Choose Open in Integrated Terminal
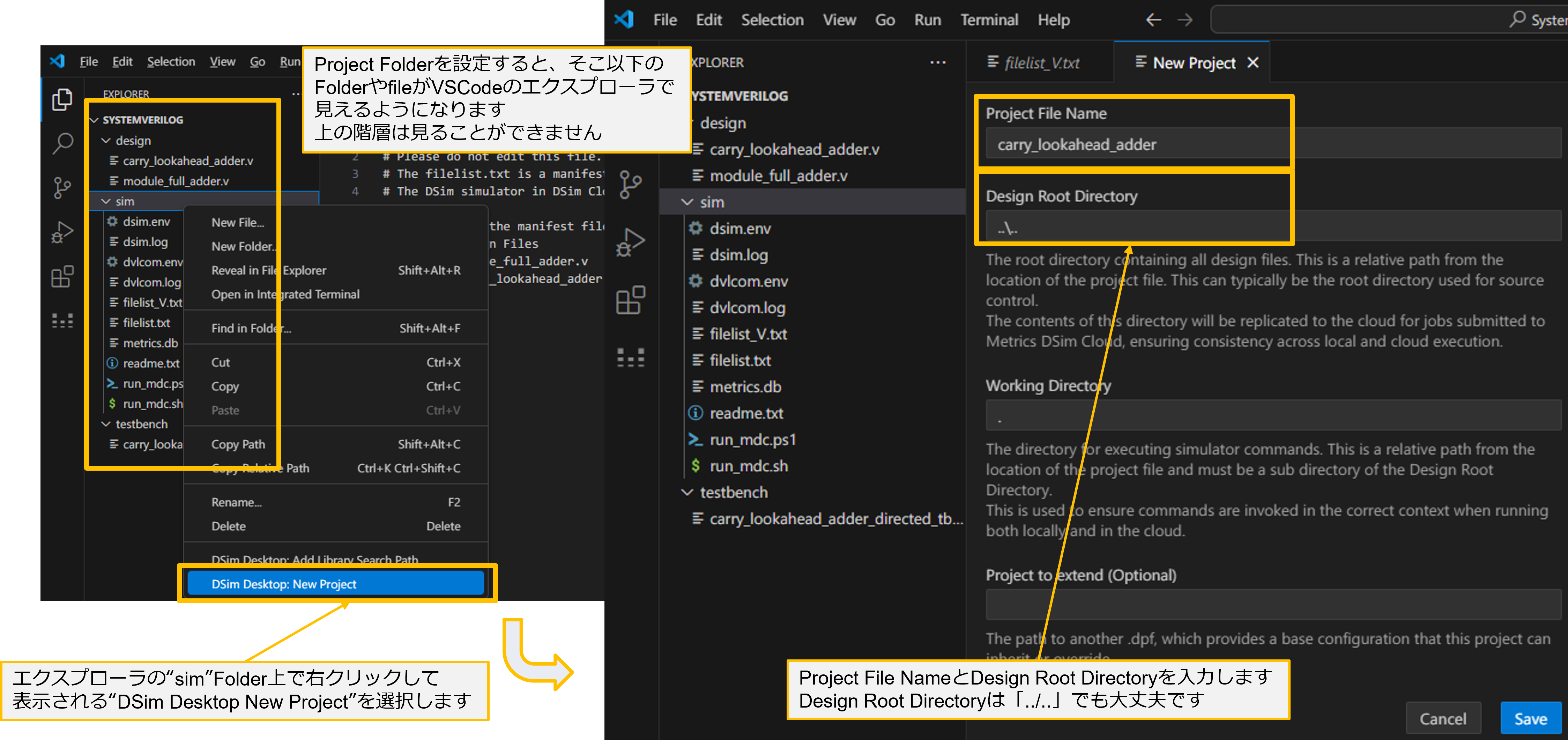1568x740 pixels. (x=336, y=294)
